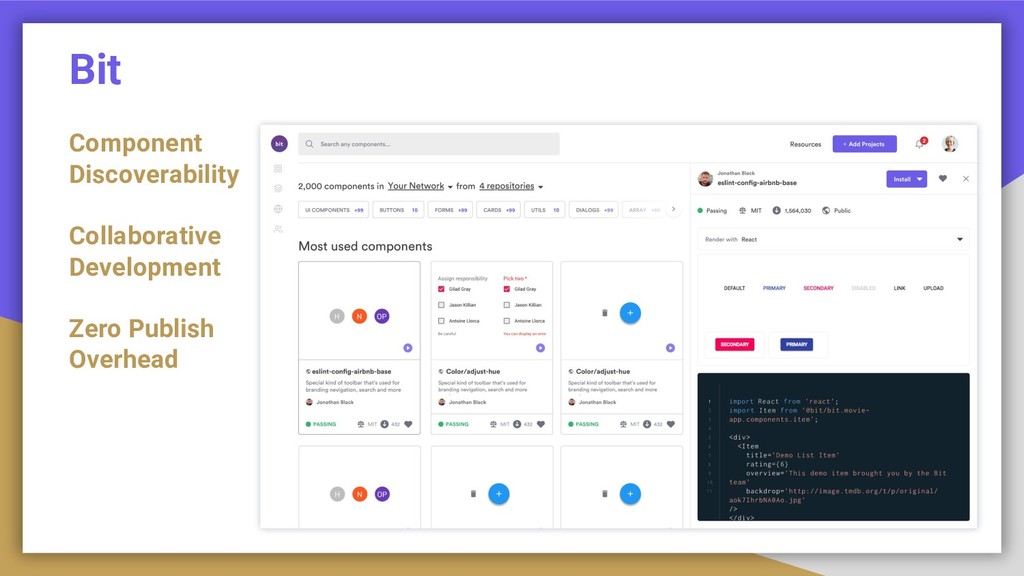Screen dimensions: 1024x576
Task: Click the filled dark blue PRIMARY button
Action: (x=796, y=344)
